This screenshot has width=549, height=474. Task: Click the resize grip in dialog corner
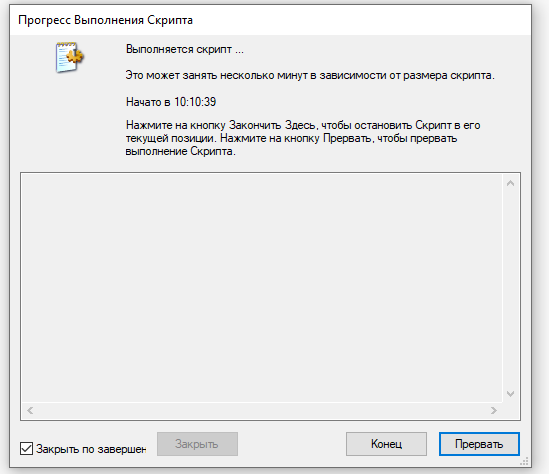click(524, 461)
